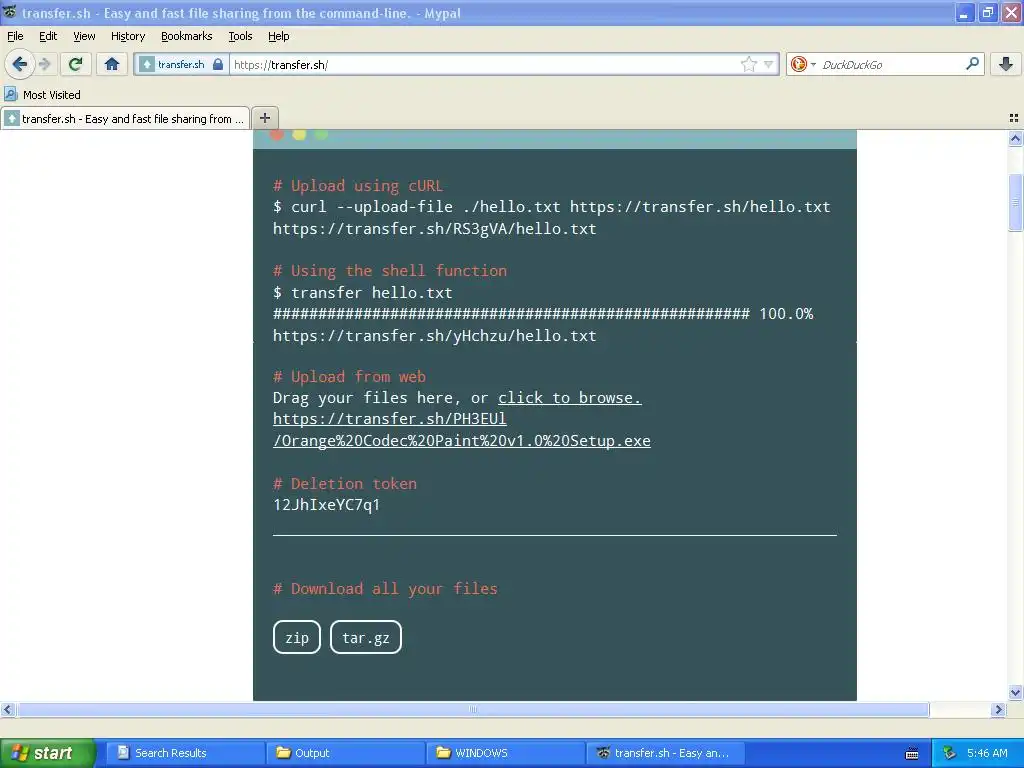Show tab groups grid icon
Viewport: 1024px width, 768px height.
pos(1014,118)
